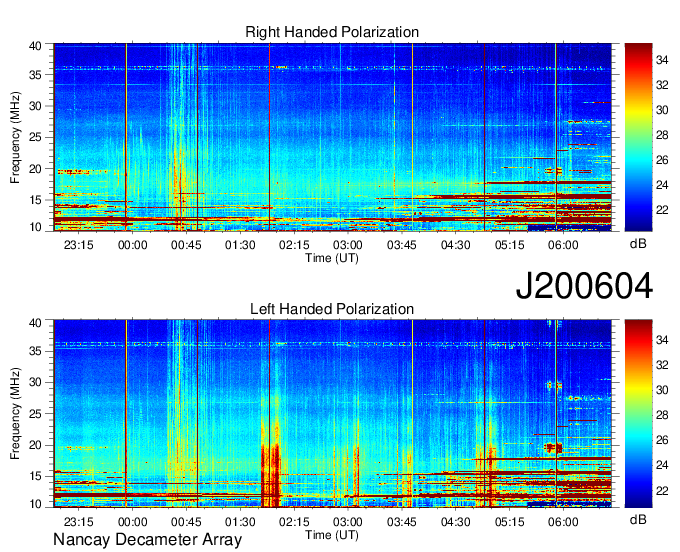Click the '40' frequency tick of upper plot
680x552 pixels.
[x=35, y=46]
